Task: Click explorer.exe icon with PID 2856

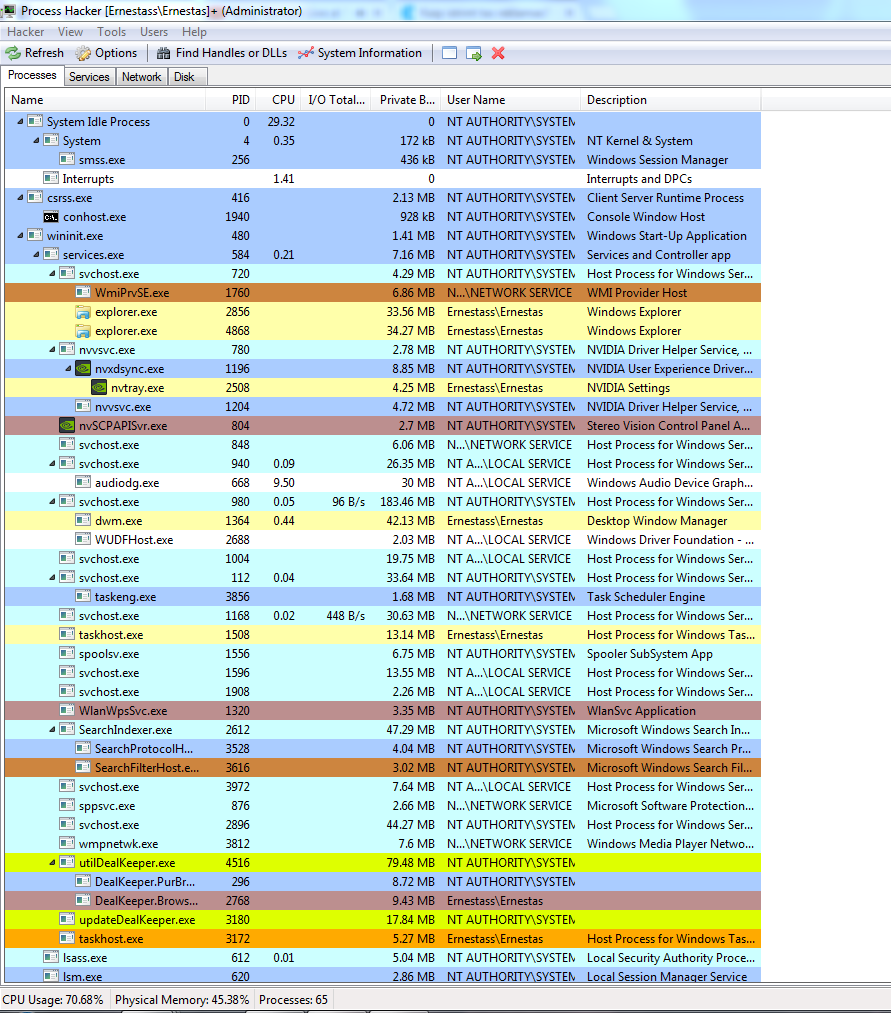Action: point(83,312)
